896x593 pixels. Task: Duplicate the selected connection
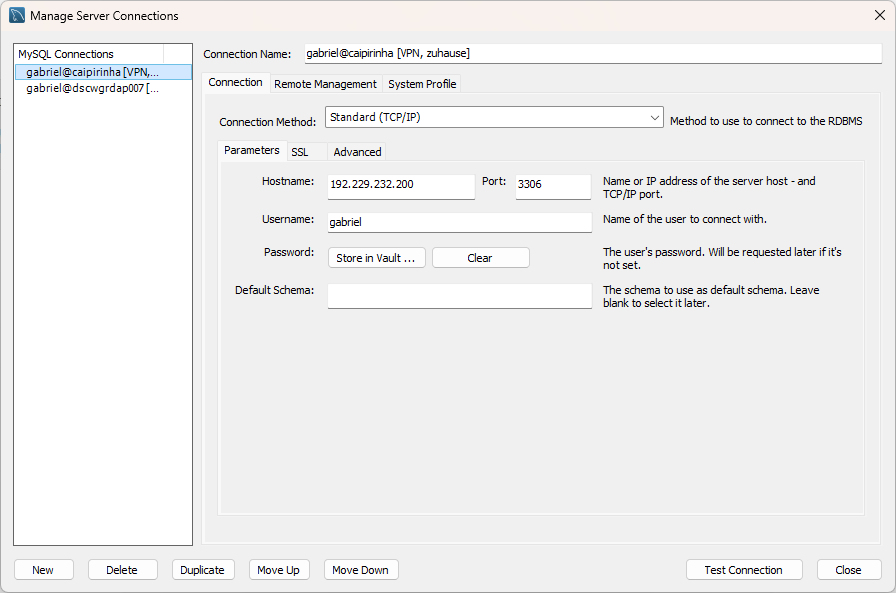(203, 570)
